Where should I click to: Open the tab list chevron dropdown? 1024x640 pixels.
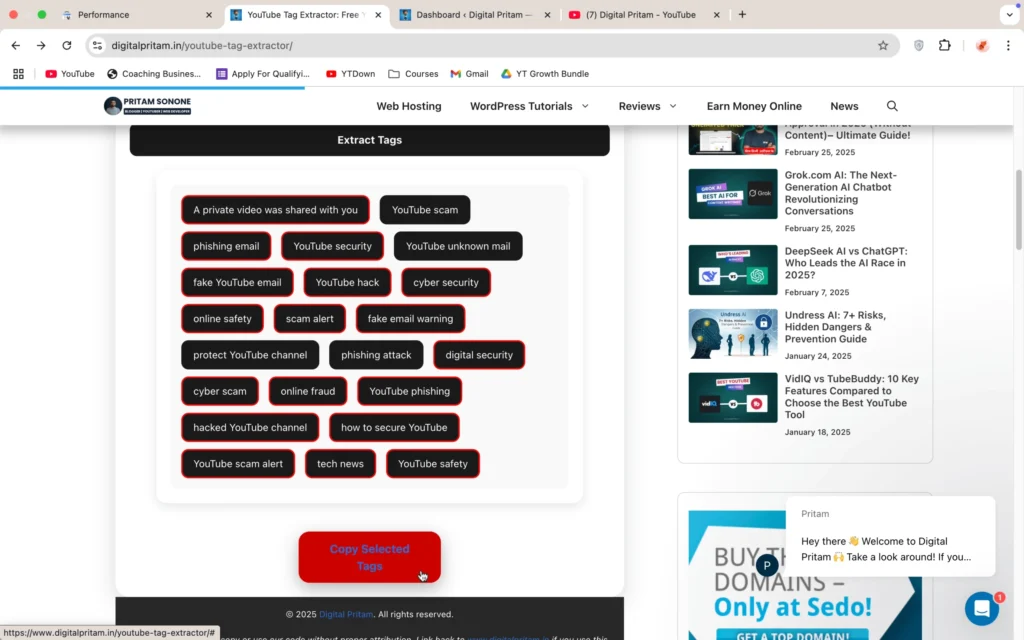point(1007,15)
